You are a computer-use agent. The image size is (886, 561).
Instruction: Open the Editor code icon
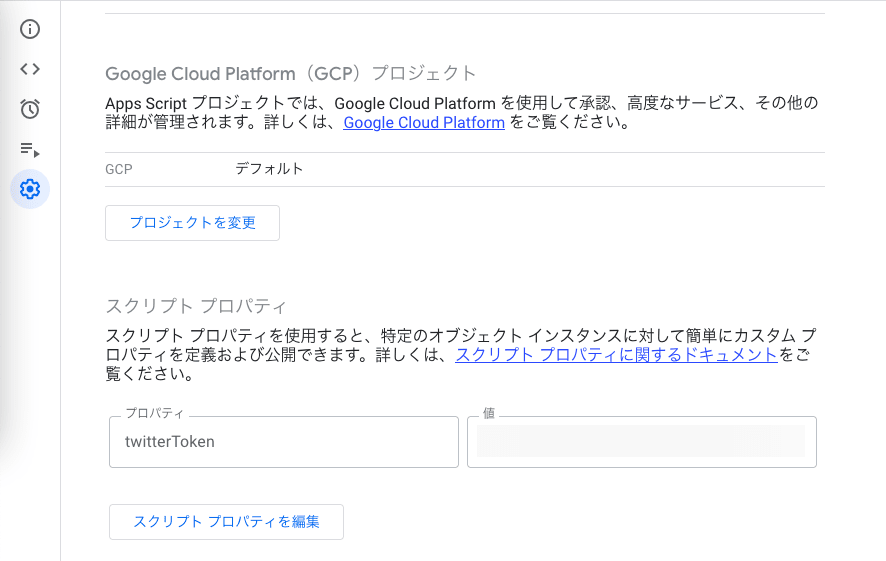click(30, 69)
